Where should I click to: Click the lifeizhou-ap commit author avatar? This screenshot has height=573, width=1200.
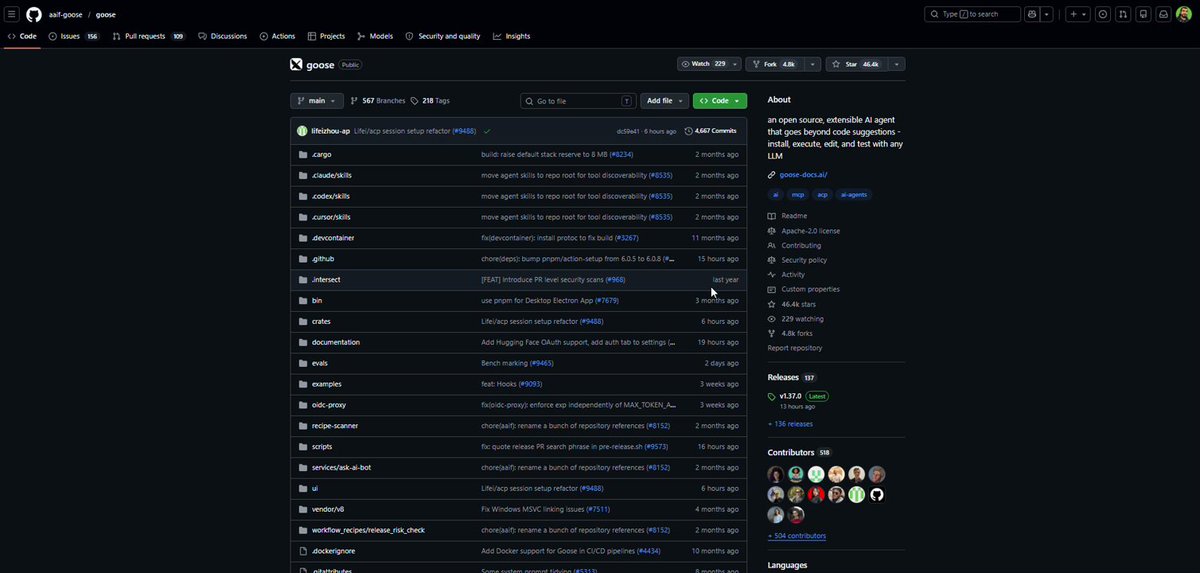[x=302, y=131]
